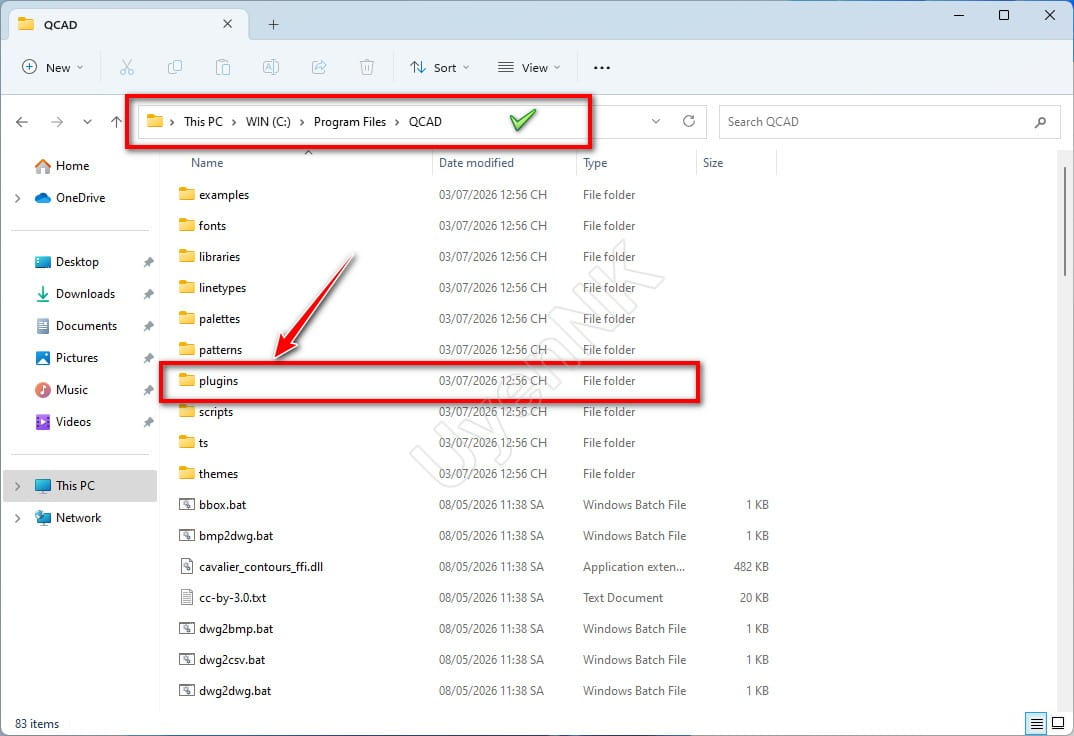Go forward with the right arrow
The width and height of the screenshot is (1074, 736).
[57, 122]
